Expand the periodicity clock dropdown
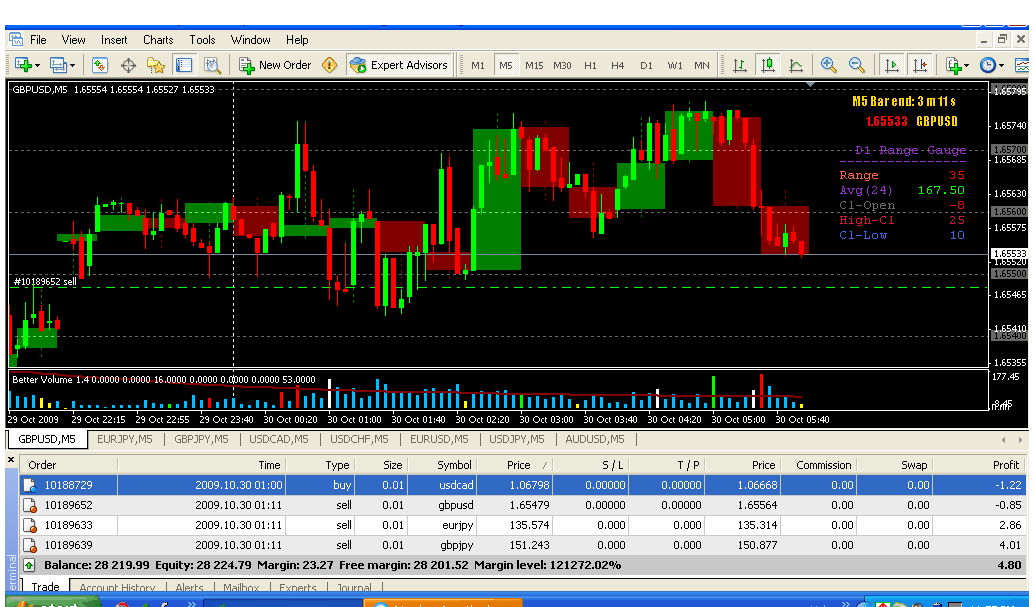The width and height of the screenshot is (1034, 607). click(1001, 66)
